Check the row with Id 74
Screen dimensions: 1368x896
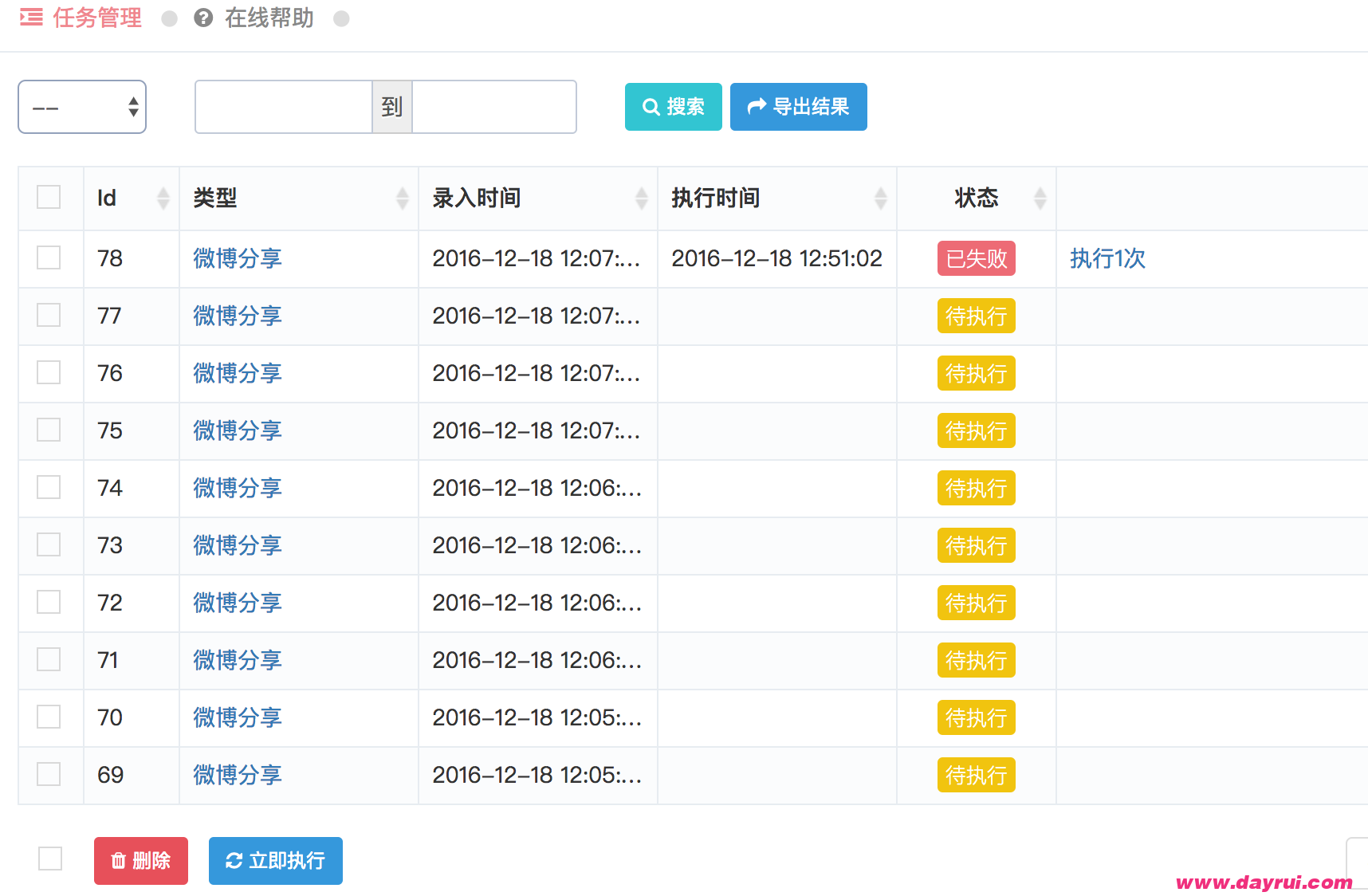point(49,487)
